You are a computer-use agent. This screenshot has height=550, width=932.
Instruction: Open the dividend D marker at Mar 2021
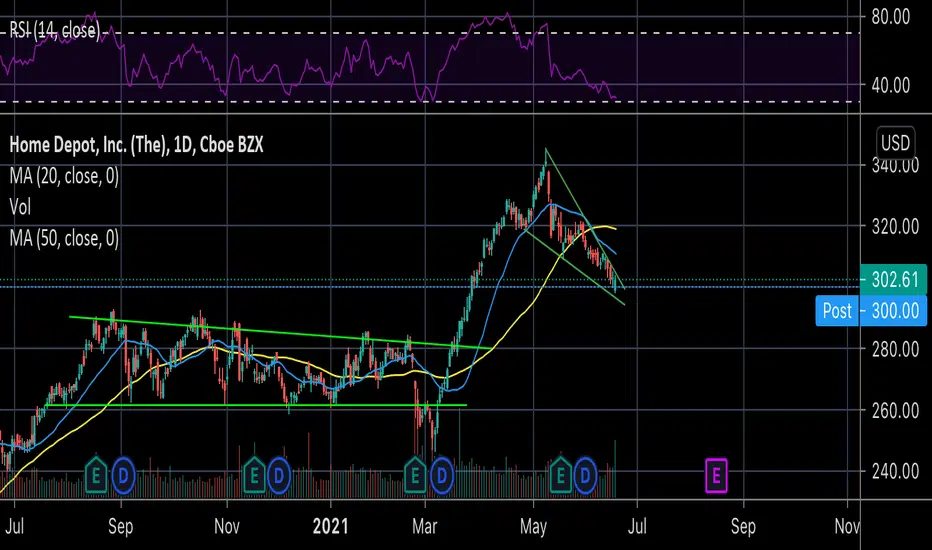tap(442, 476)
